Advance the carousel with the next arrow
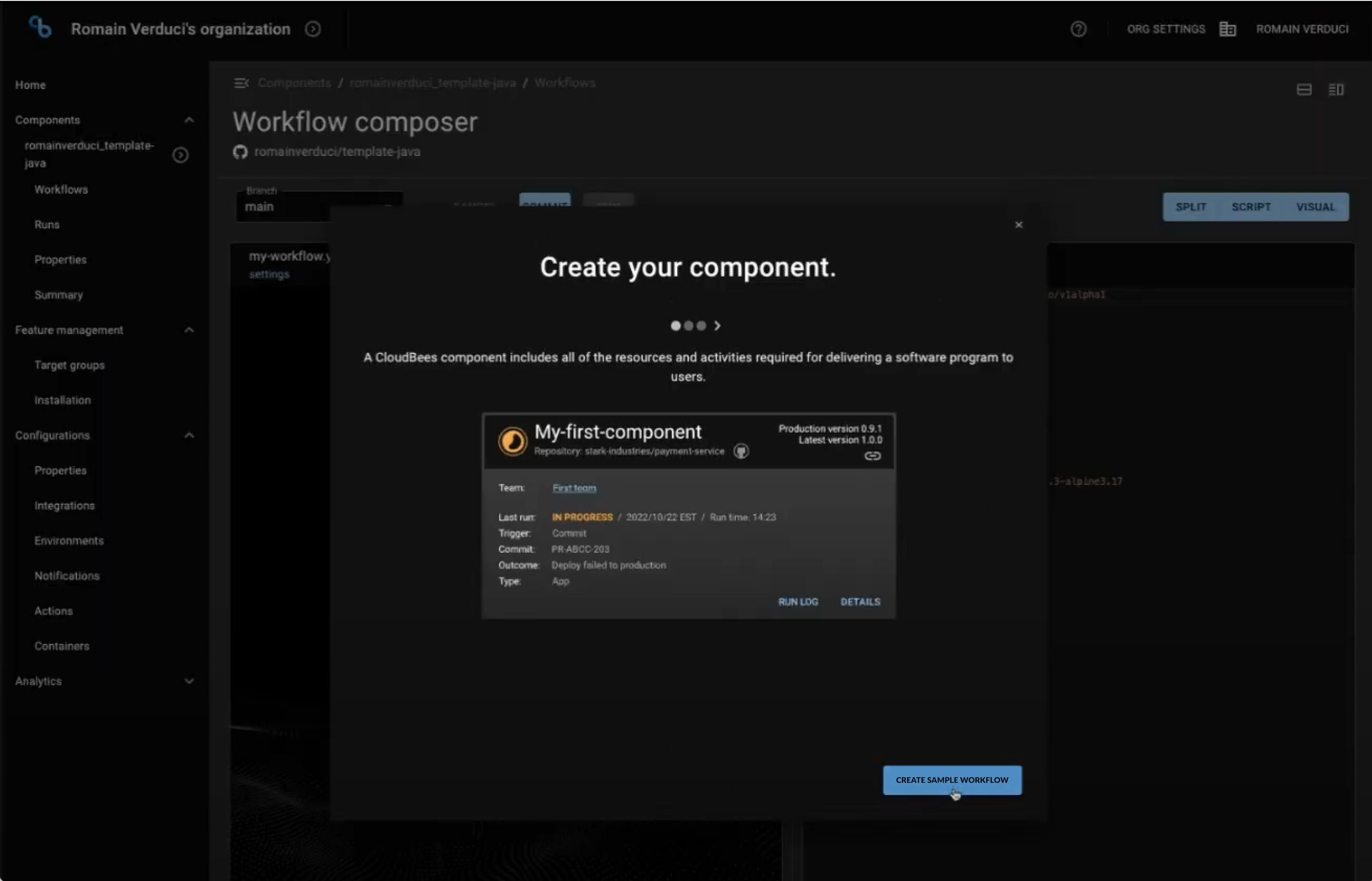 coord(718,325)
